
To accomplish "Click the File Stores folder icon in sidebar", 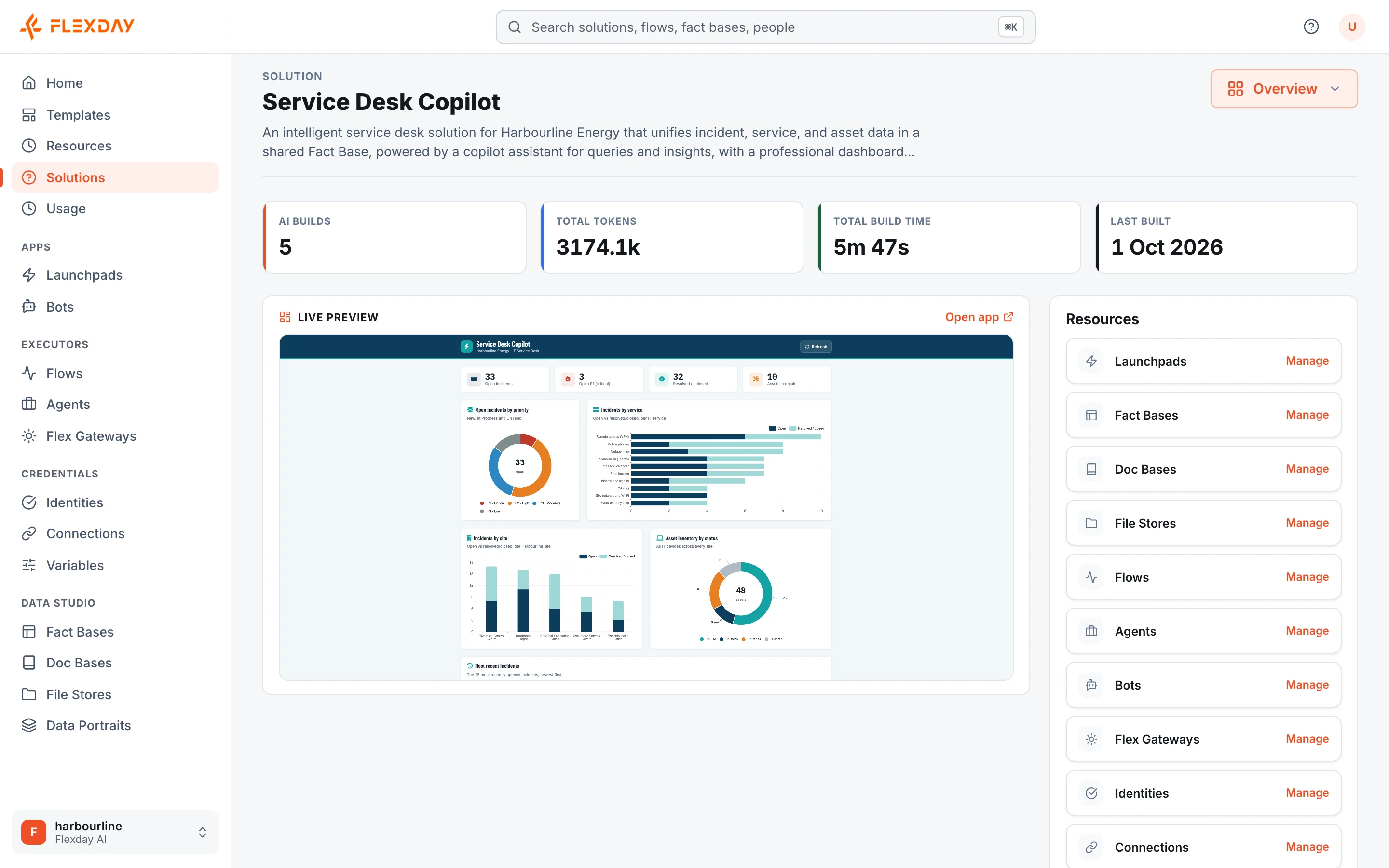I will [29, 694].
